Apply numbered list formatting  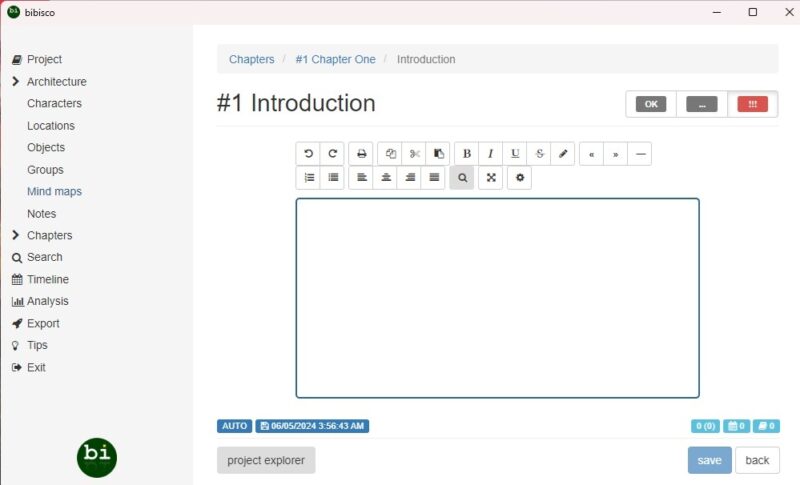tap(308, 177)
